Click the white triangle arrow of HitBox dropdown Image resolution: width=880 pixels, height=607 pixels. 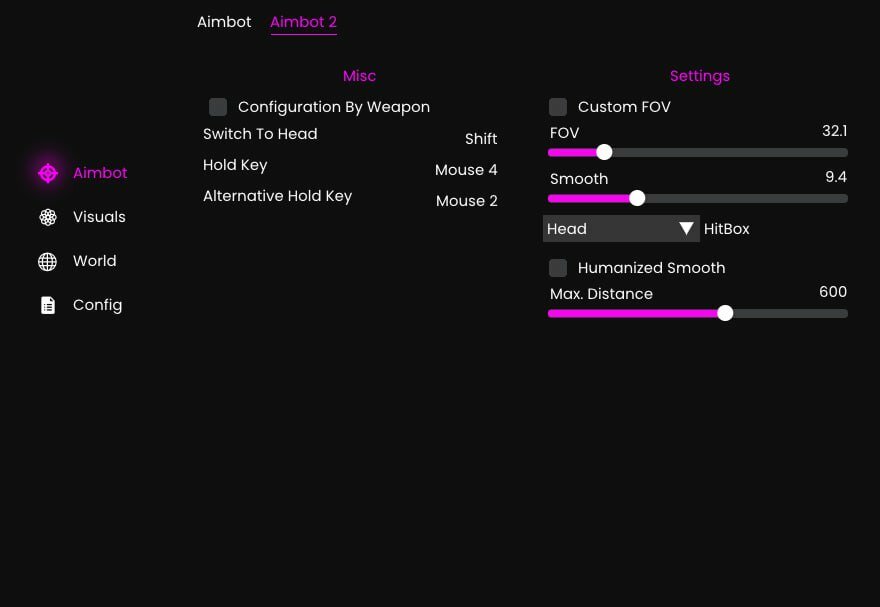click(686, 228)
